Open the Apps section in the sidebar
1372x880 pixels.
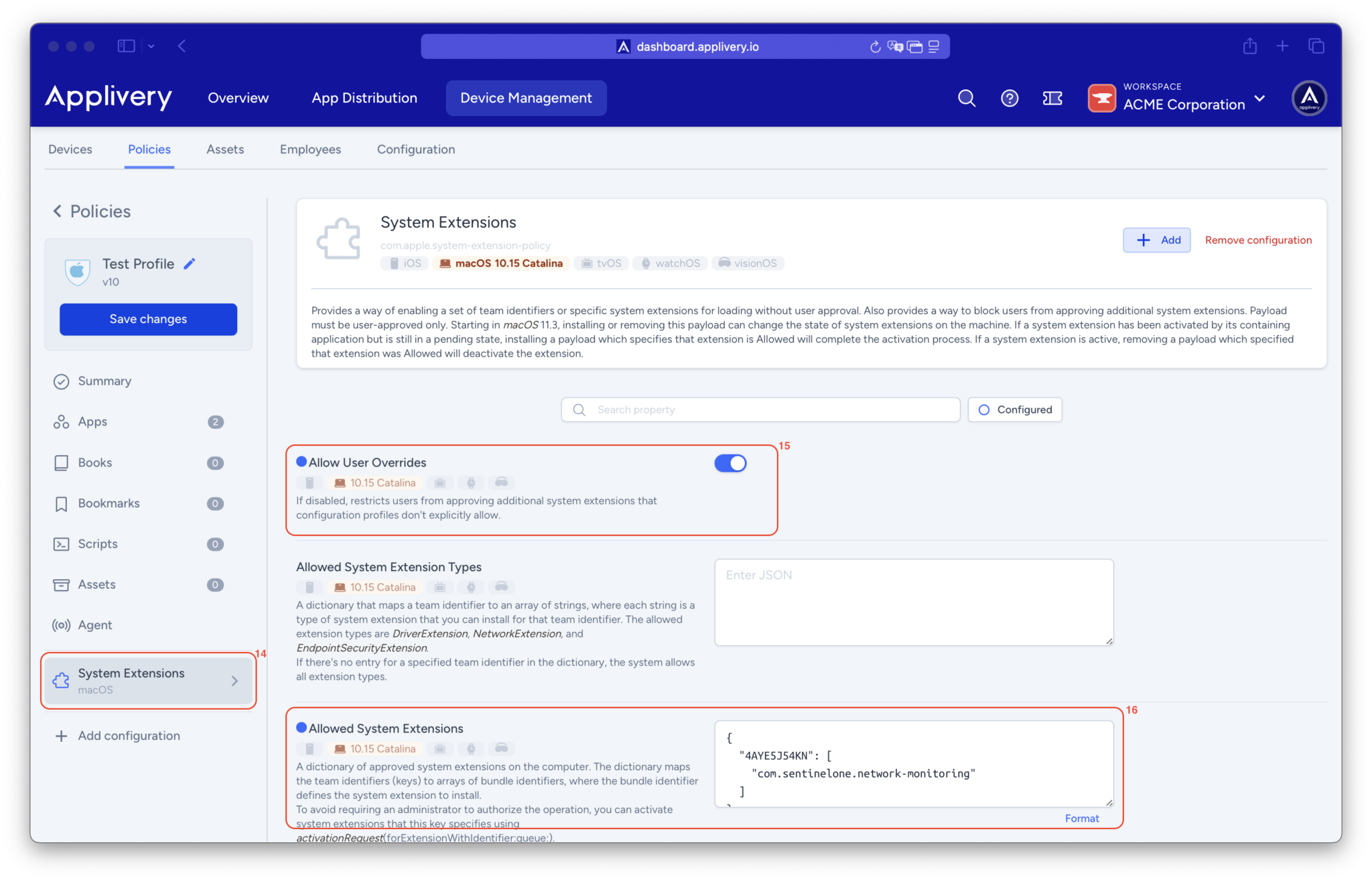[92, 422]
